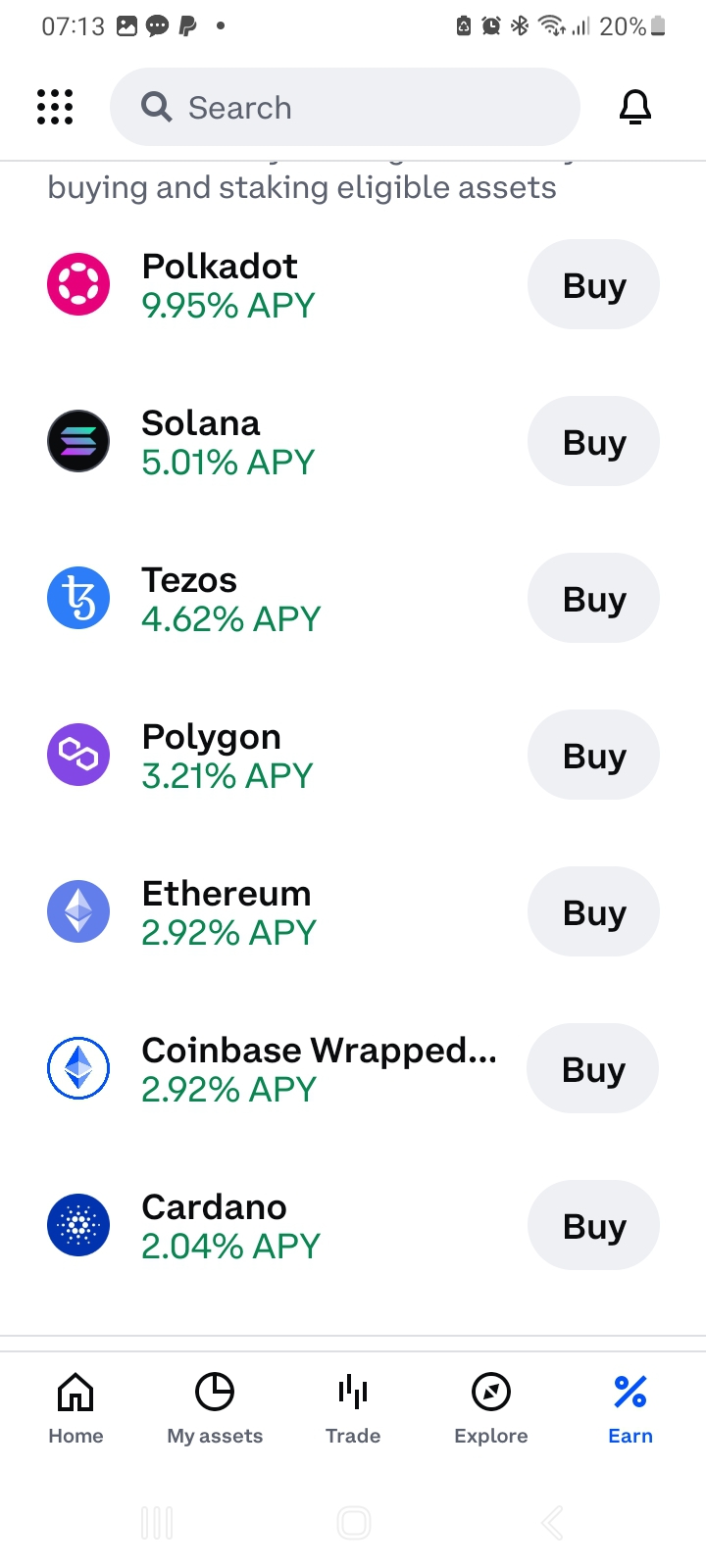Viewport: 706px width, 1568px height.
Task: Buy Cardano
Action: (593, 1226)
